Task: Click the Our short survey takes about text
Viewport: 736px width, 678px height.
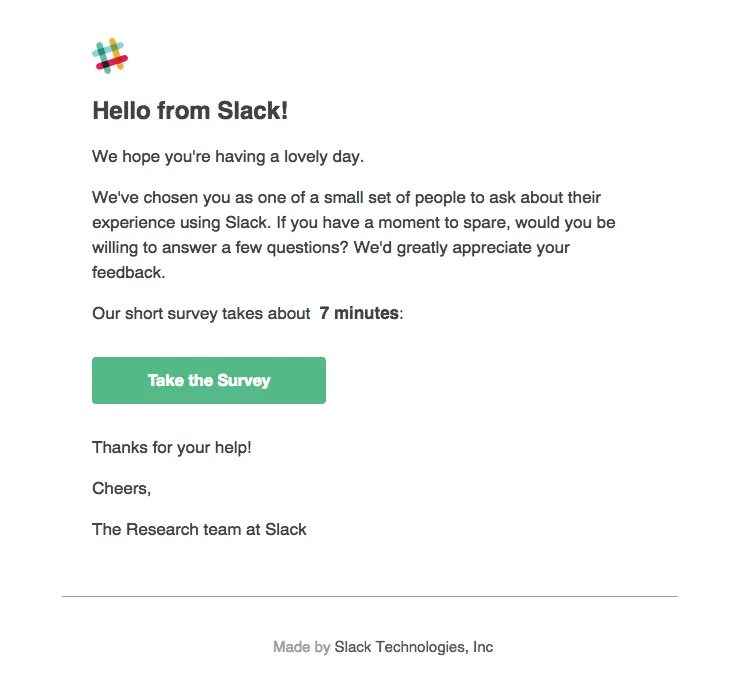Action: 201,313
